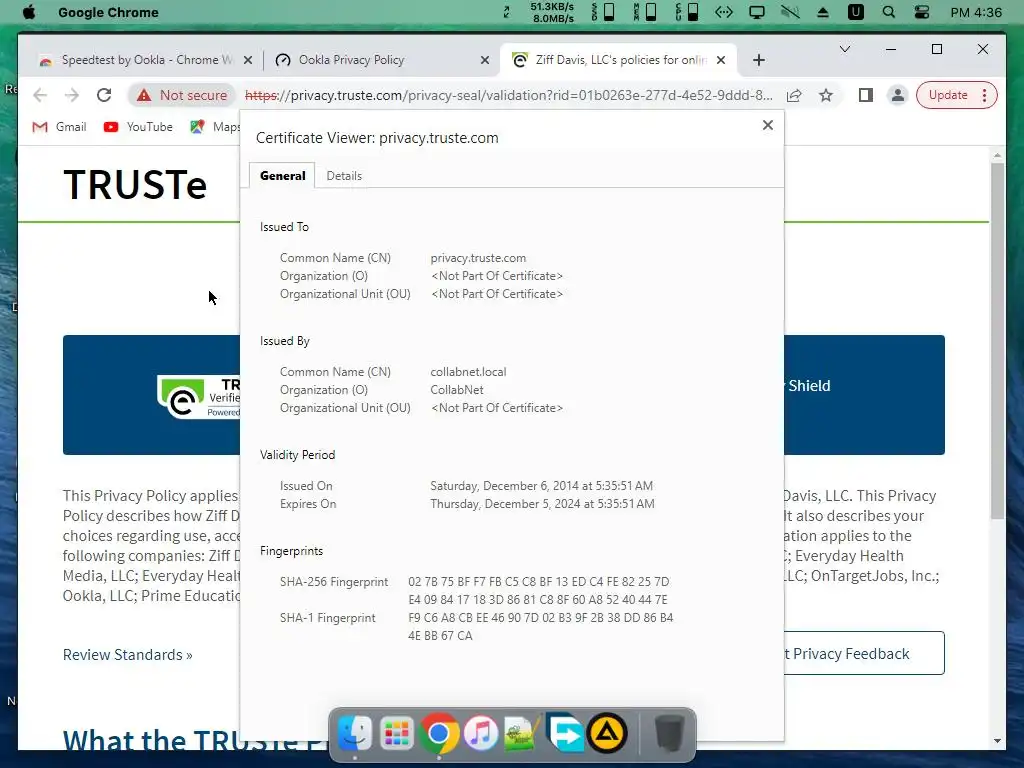Open Music app from the dock
Viewport: 1024px width, 768px height.
tap(481, 733)
